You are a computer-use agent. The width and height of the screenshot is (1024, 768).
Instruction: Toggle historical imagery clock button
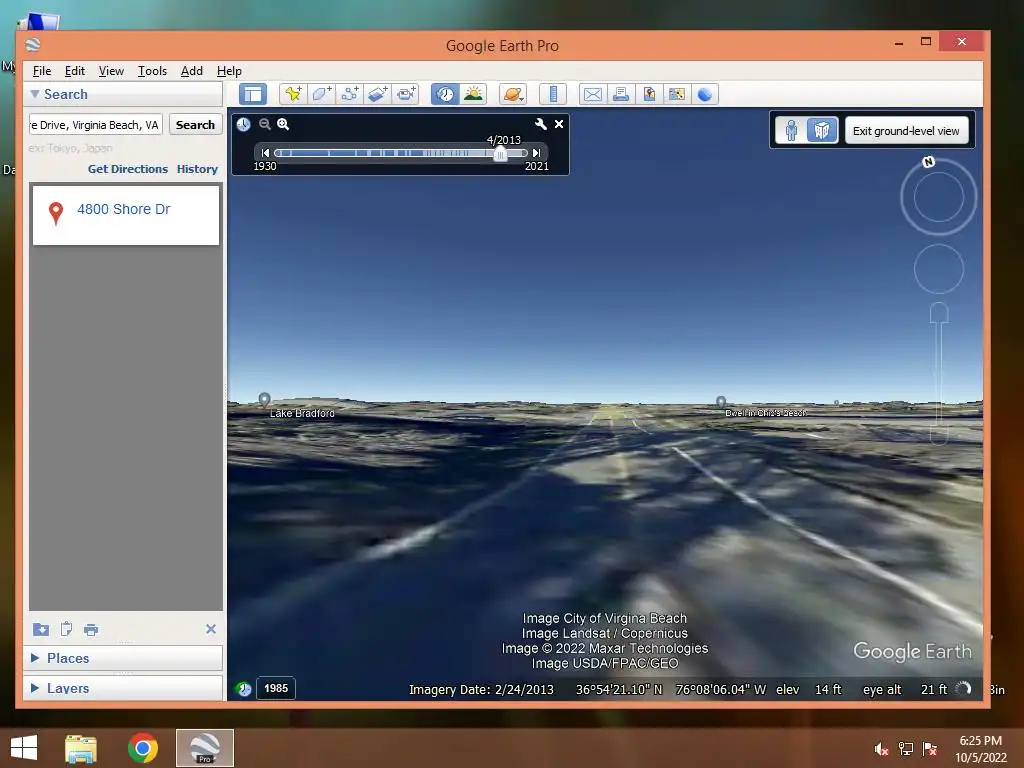tap(445, 94)
